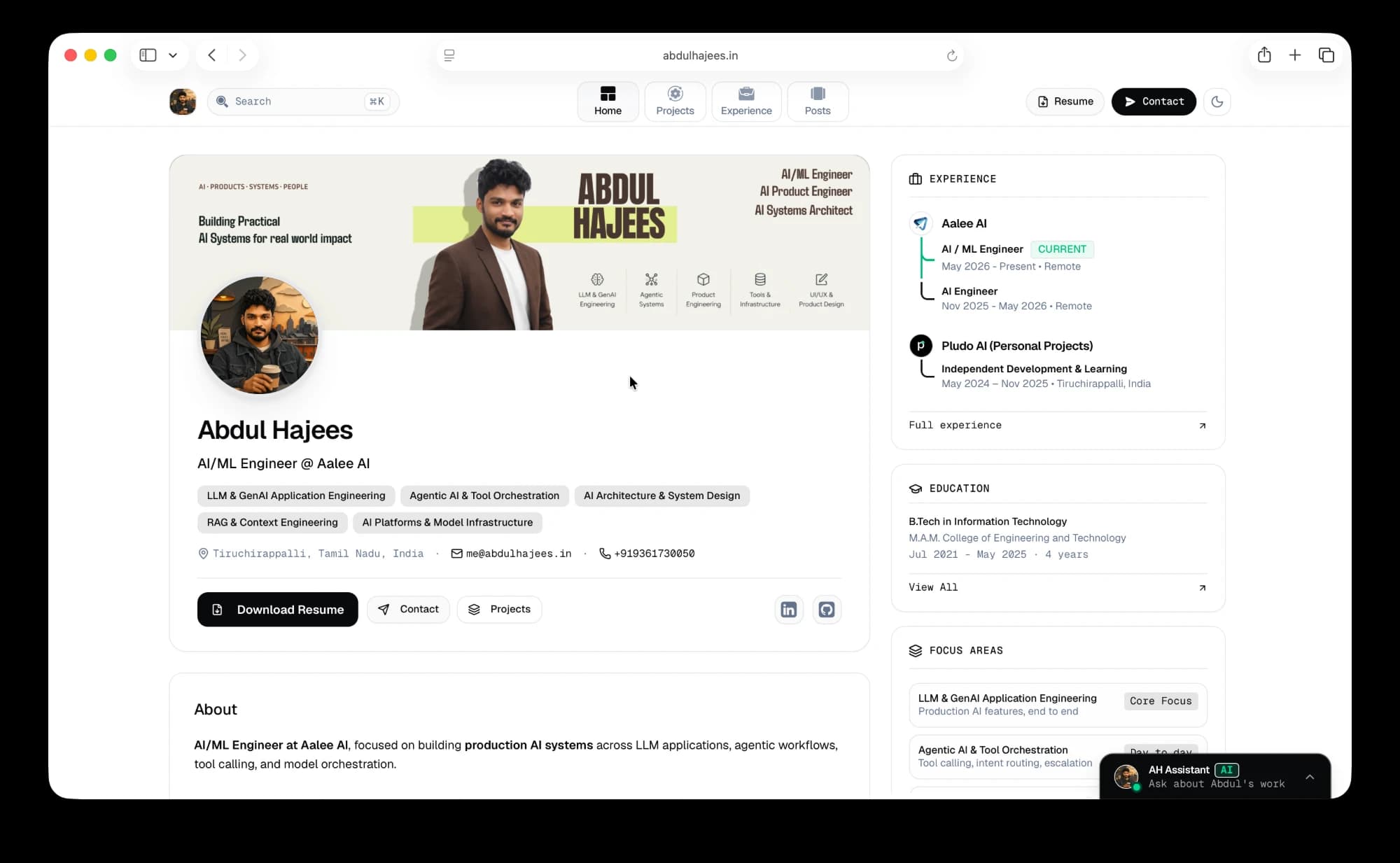Show tab overview icon in Safari

point(1326,55)
